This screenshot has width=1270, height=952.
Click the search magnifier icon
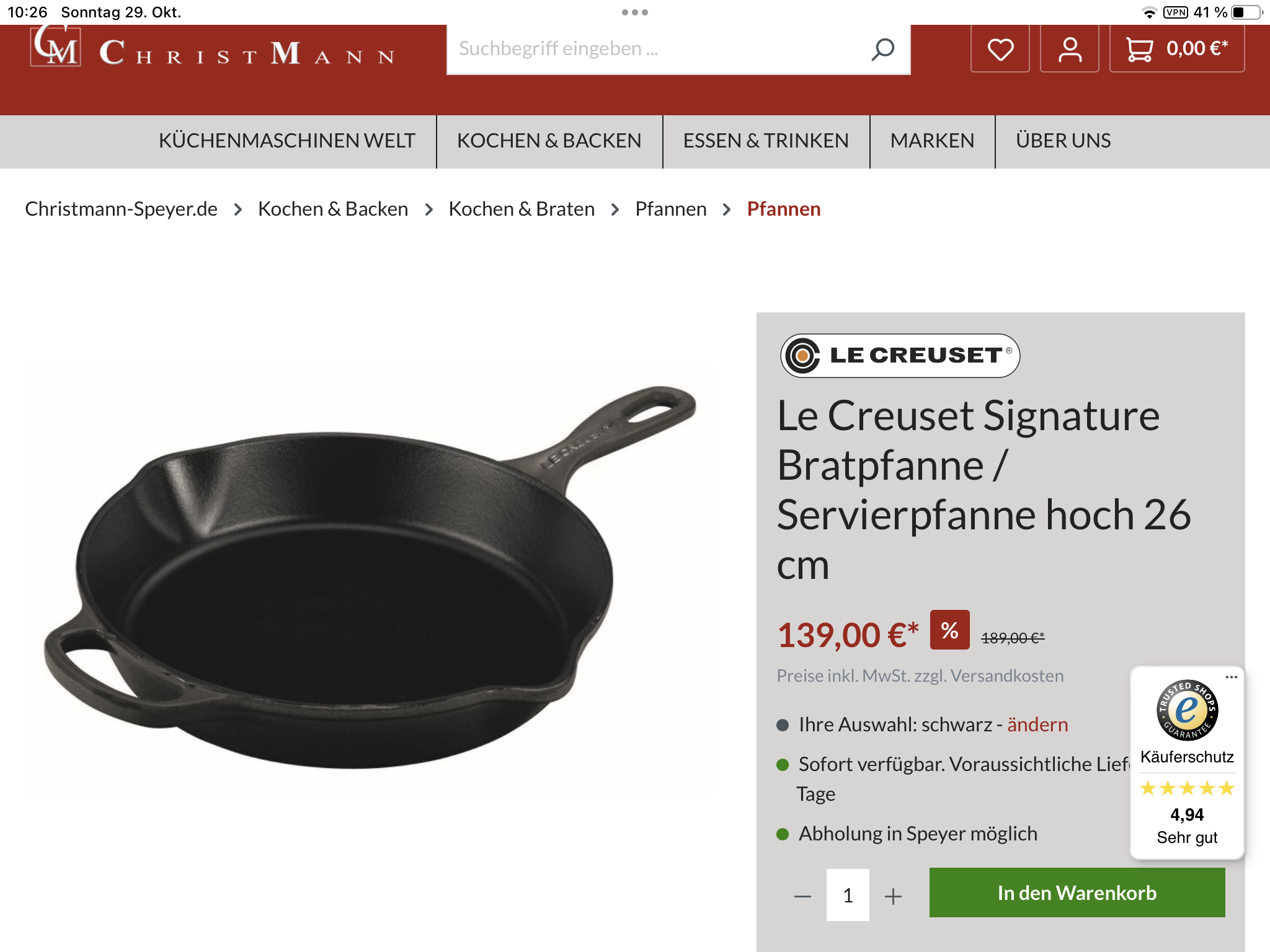click(x=882, y=49)
